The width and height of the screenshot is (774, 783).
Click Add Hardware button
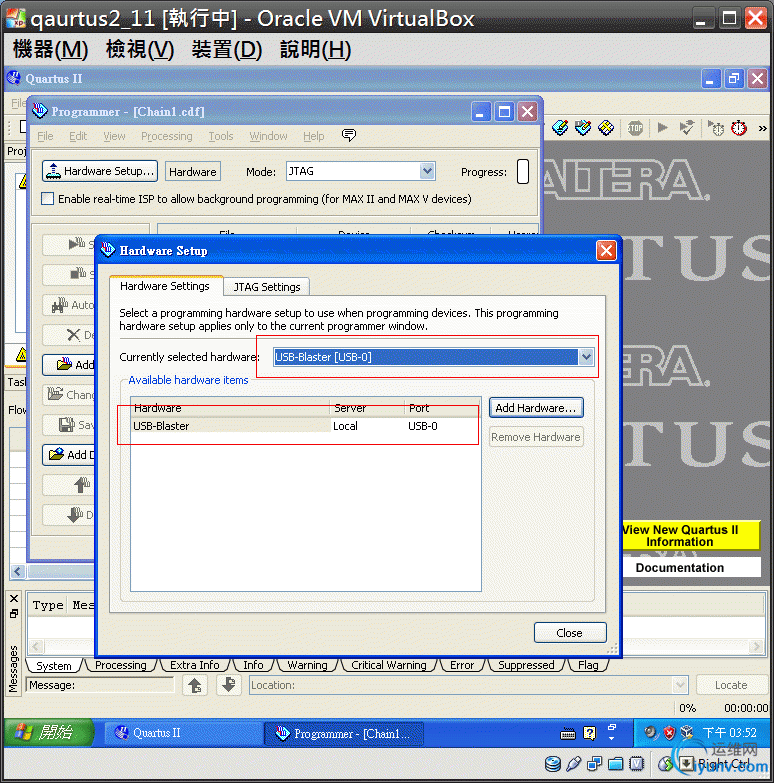point(536,408)
